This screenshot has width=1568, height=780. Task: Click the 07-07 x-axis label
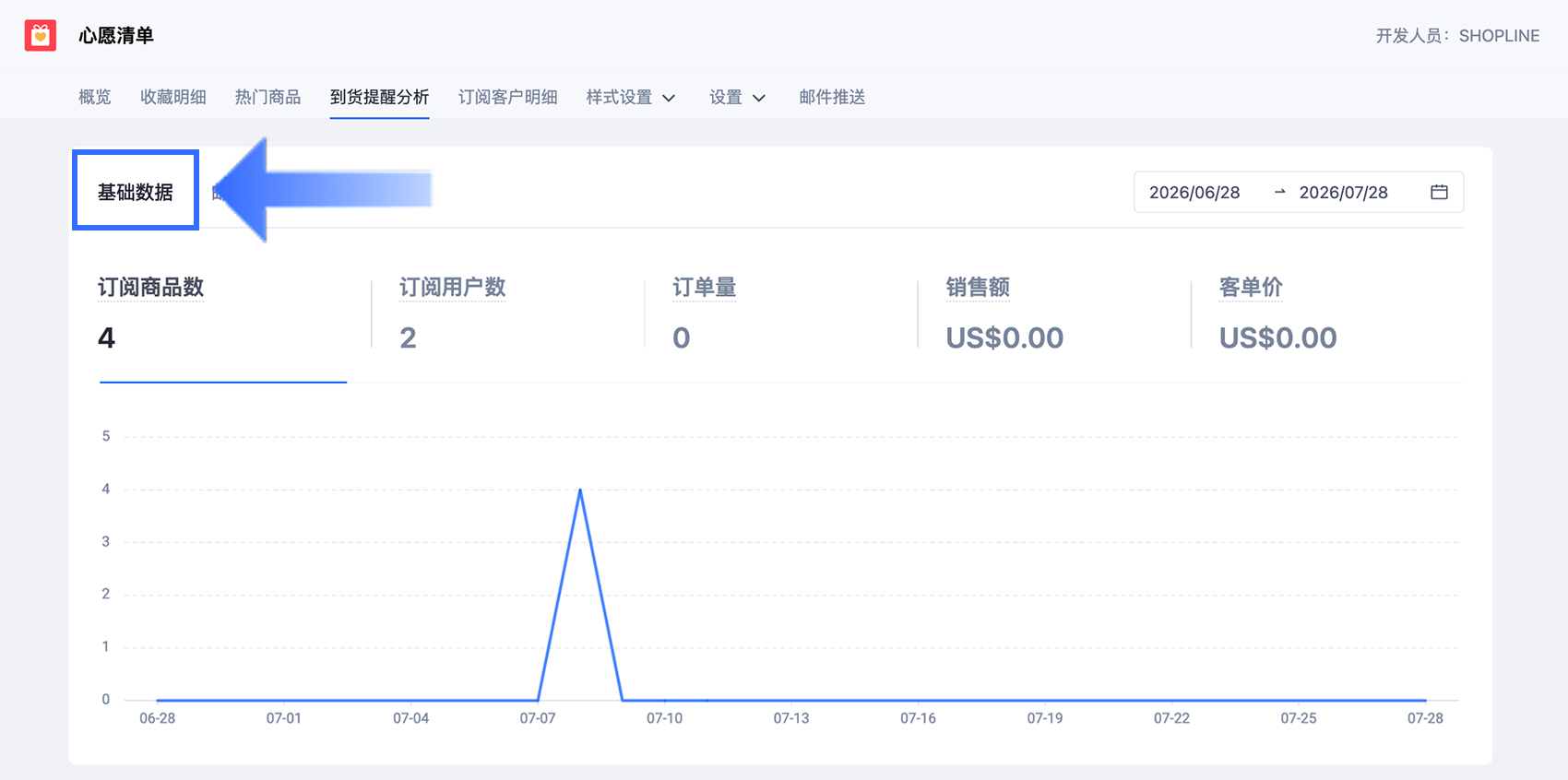click(538, 718)
